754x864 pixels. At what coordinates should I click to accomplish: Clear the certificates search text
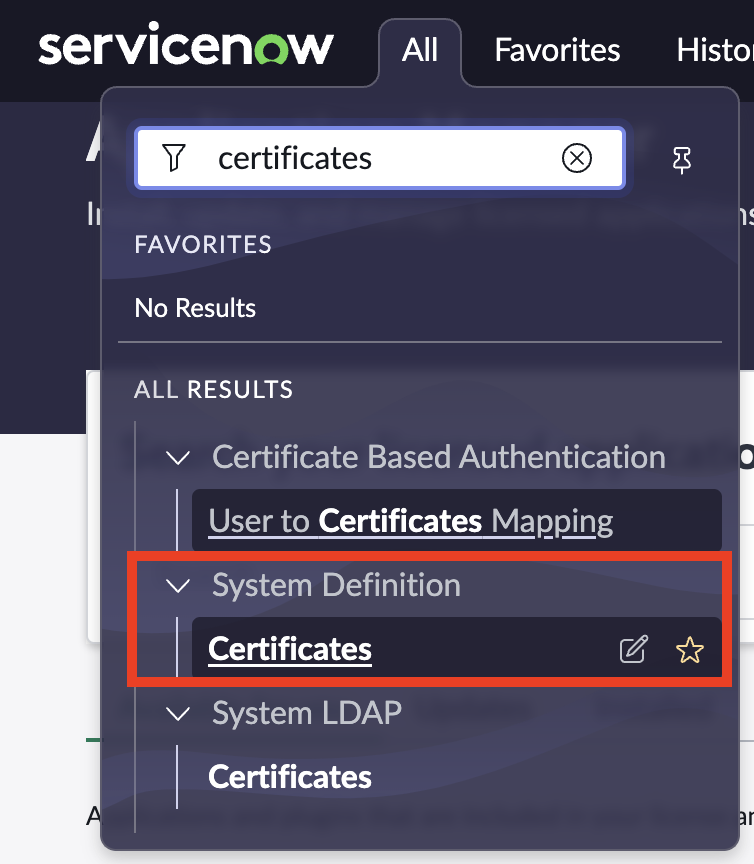coord(577,159)
